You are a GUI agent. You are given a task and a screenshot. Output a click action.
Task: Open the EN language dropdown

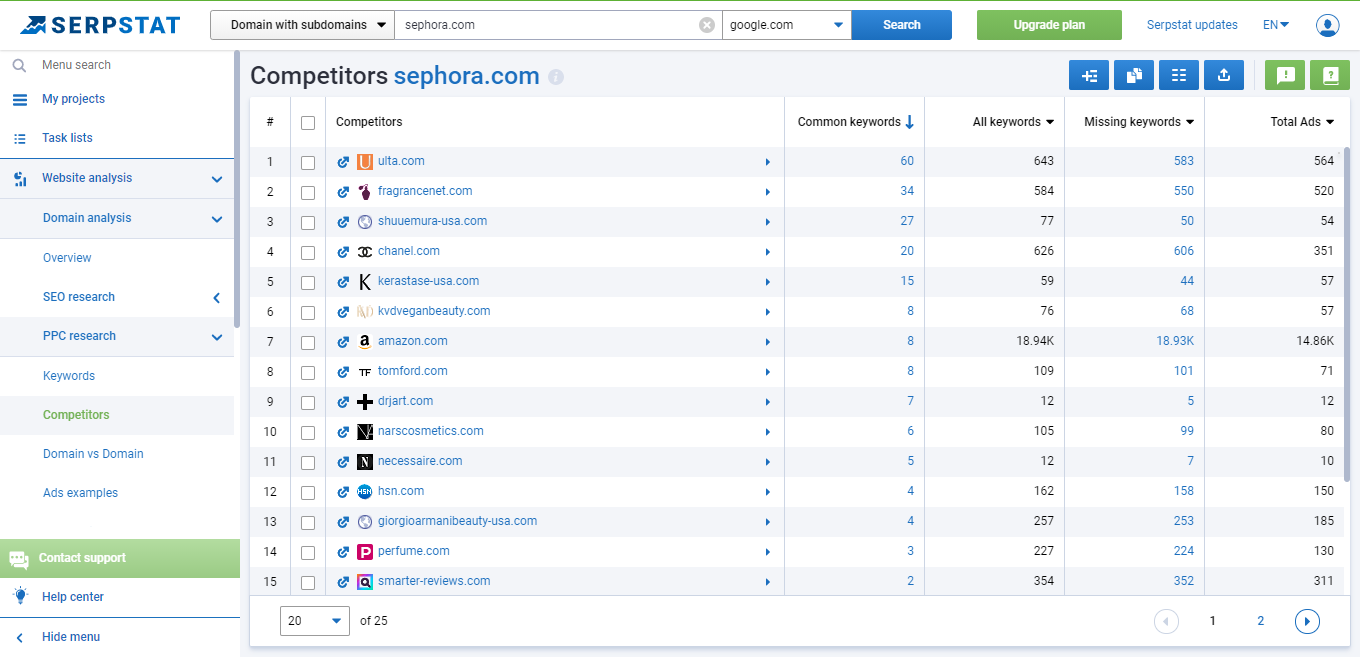coord(1276,25)
